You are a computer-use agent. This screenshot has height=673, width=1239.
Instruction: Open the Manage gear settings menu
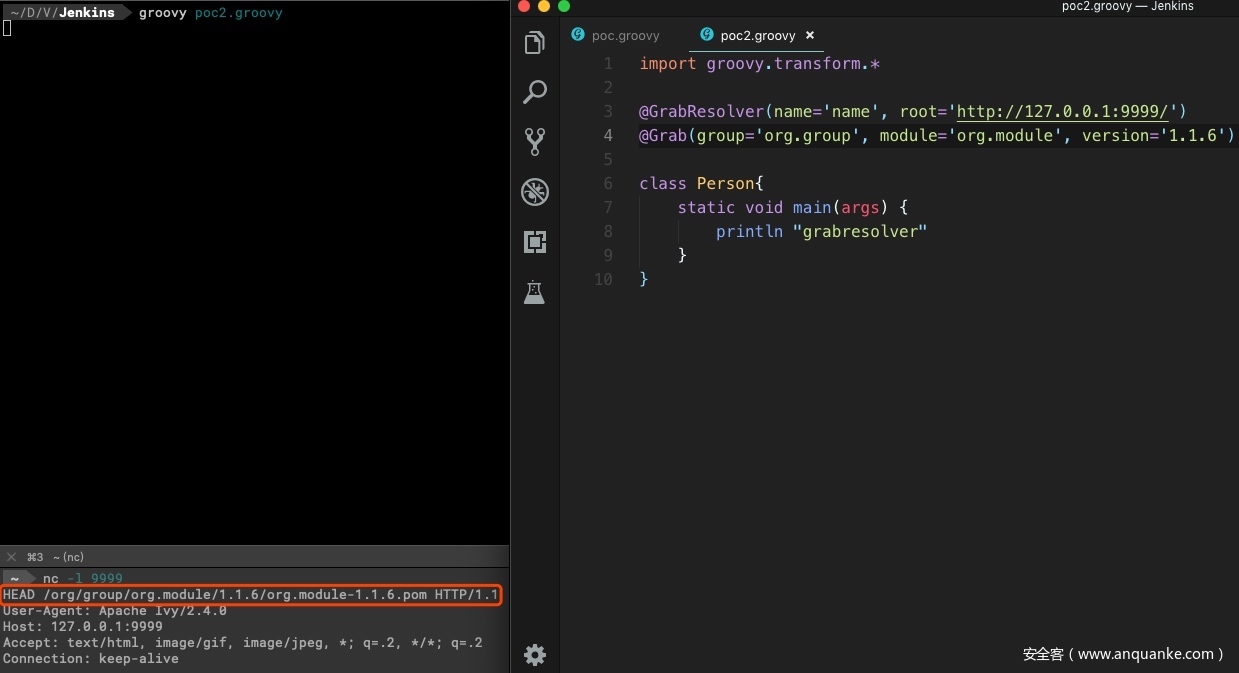535,655
